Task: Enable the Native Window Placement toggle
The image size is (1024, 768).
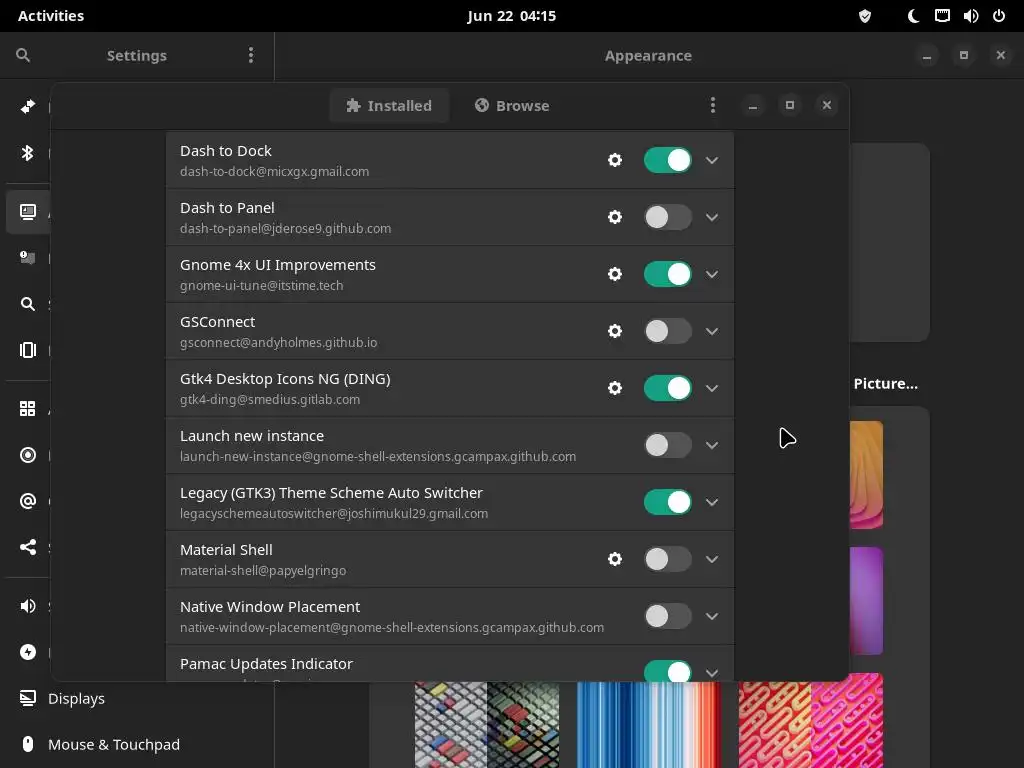Action: 667,616
